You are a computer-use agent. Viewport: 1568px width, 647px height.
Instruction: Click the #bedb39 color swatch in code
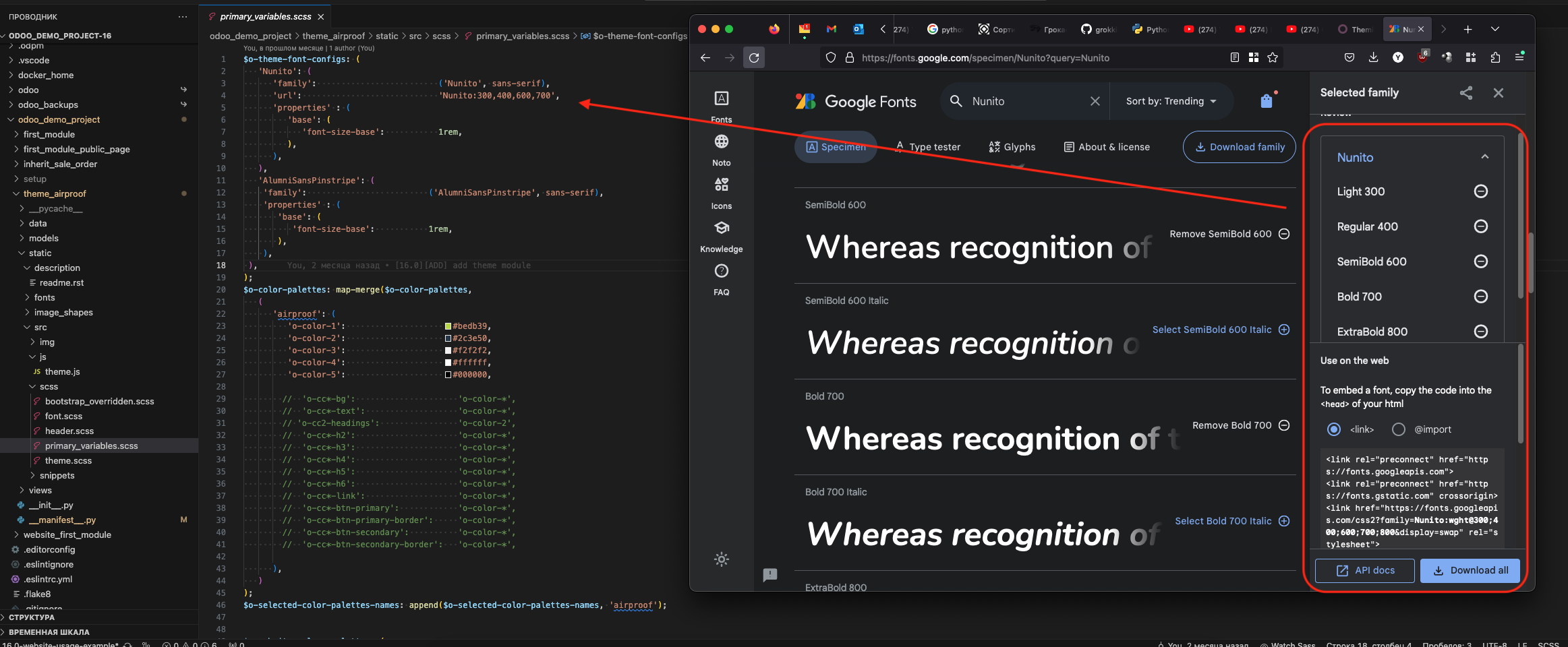click(x=448, y=326)
